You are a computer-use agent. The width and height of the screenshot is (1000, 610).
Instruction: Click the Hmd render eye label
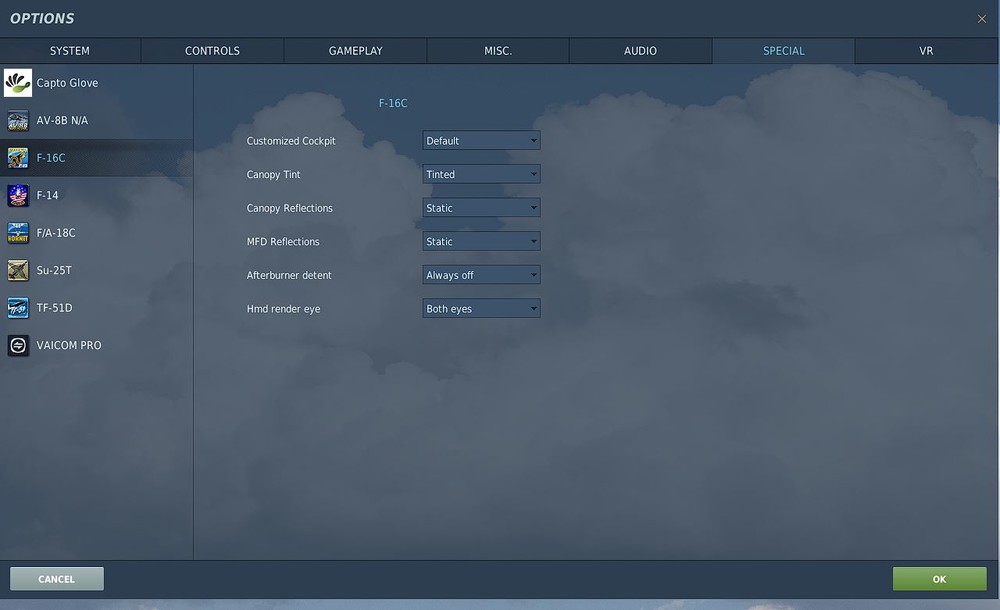point(283,309)
